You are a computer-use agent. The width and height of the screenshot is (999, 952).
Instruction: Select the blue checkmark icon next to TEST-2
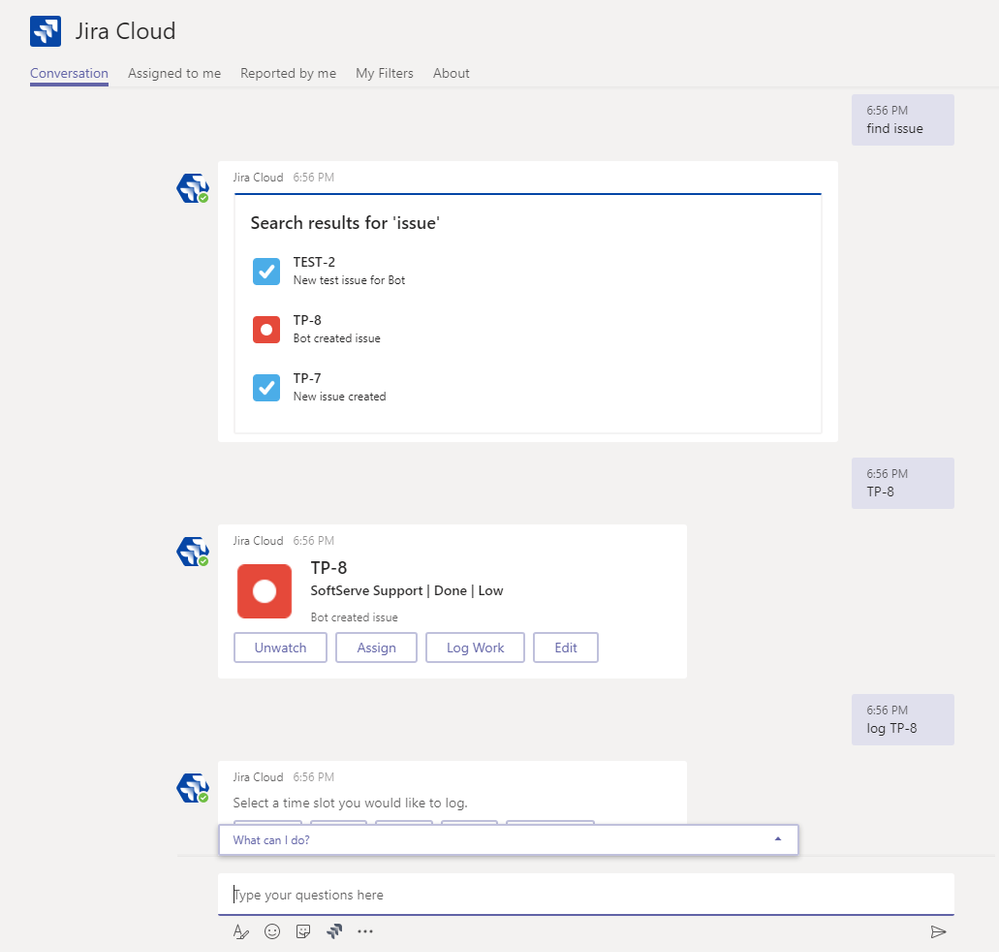(266, 271)
